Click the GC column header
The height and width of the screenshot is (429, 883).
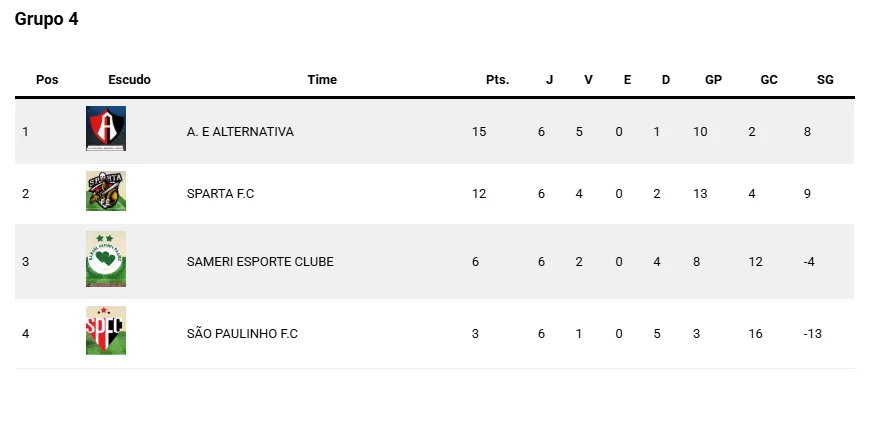pyautogui.click(x=769, y=80)
